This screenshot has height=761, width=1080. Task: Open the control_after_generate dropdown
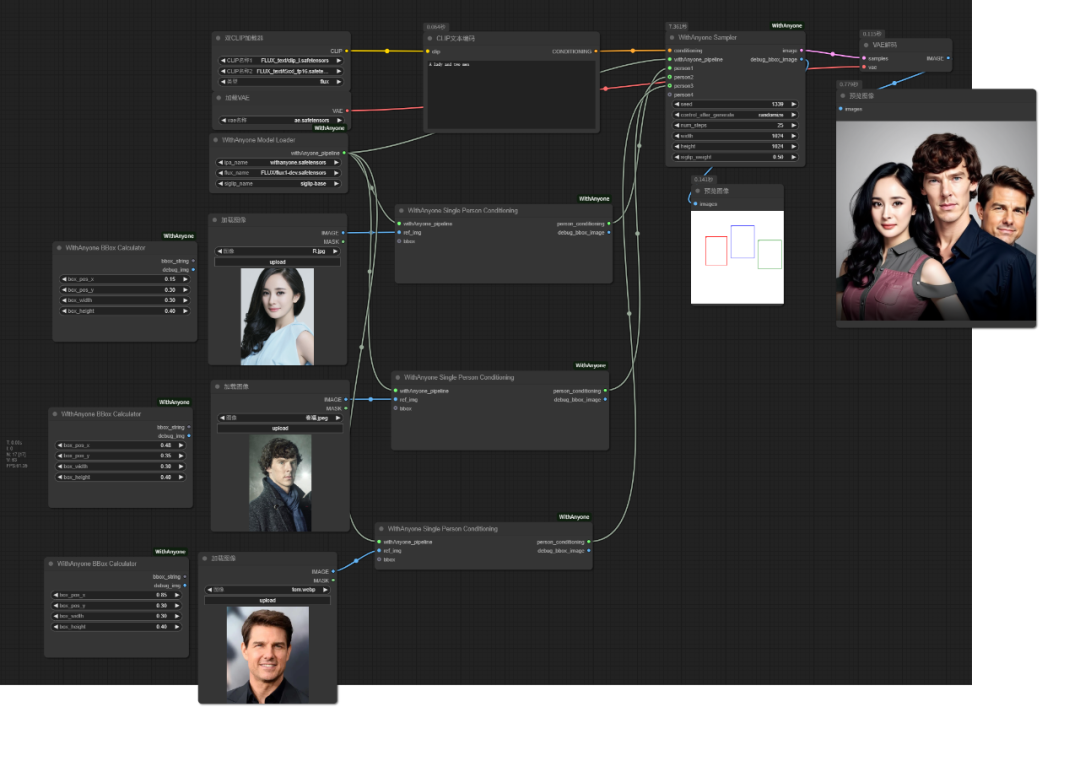click(735, 115)
